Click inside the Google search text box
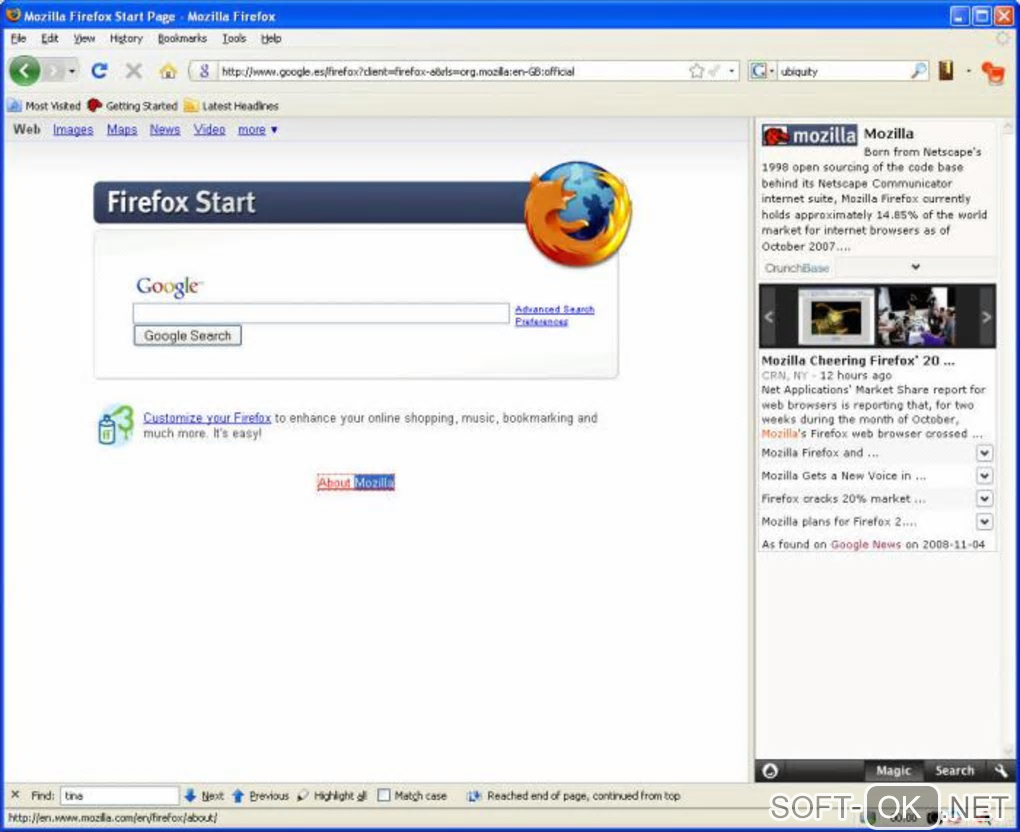This screenshot has height=832, width=1020. click(321, 313)
